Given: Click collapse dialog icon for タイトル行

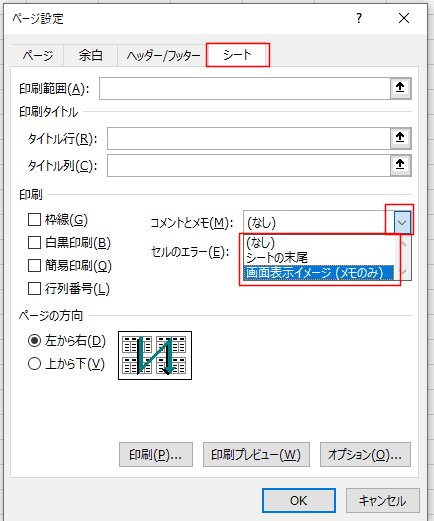Looking at the screenshot, I should click(400, 138).
